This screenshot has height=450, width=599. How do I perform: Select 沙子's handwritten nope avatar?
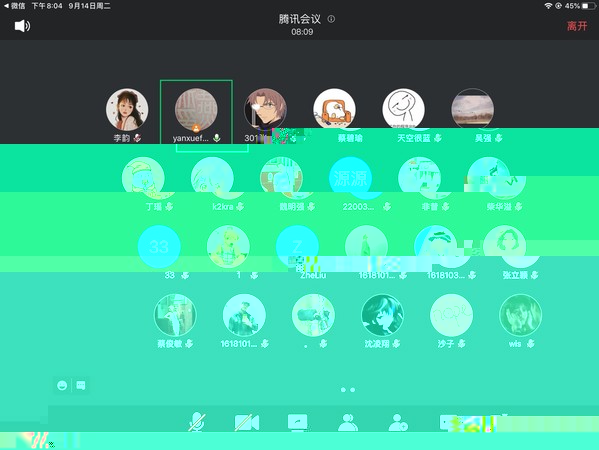click(x=452, y=315)
